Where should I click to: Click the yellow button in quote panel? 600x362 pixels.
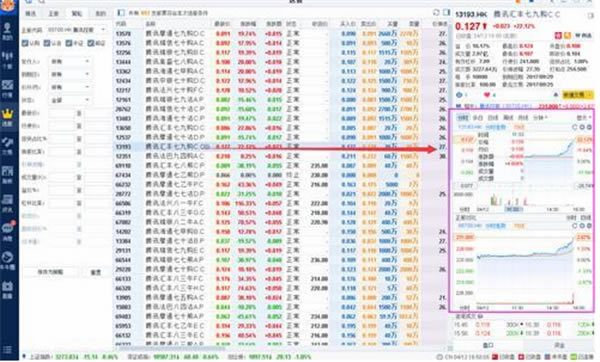point(578,95)
